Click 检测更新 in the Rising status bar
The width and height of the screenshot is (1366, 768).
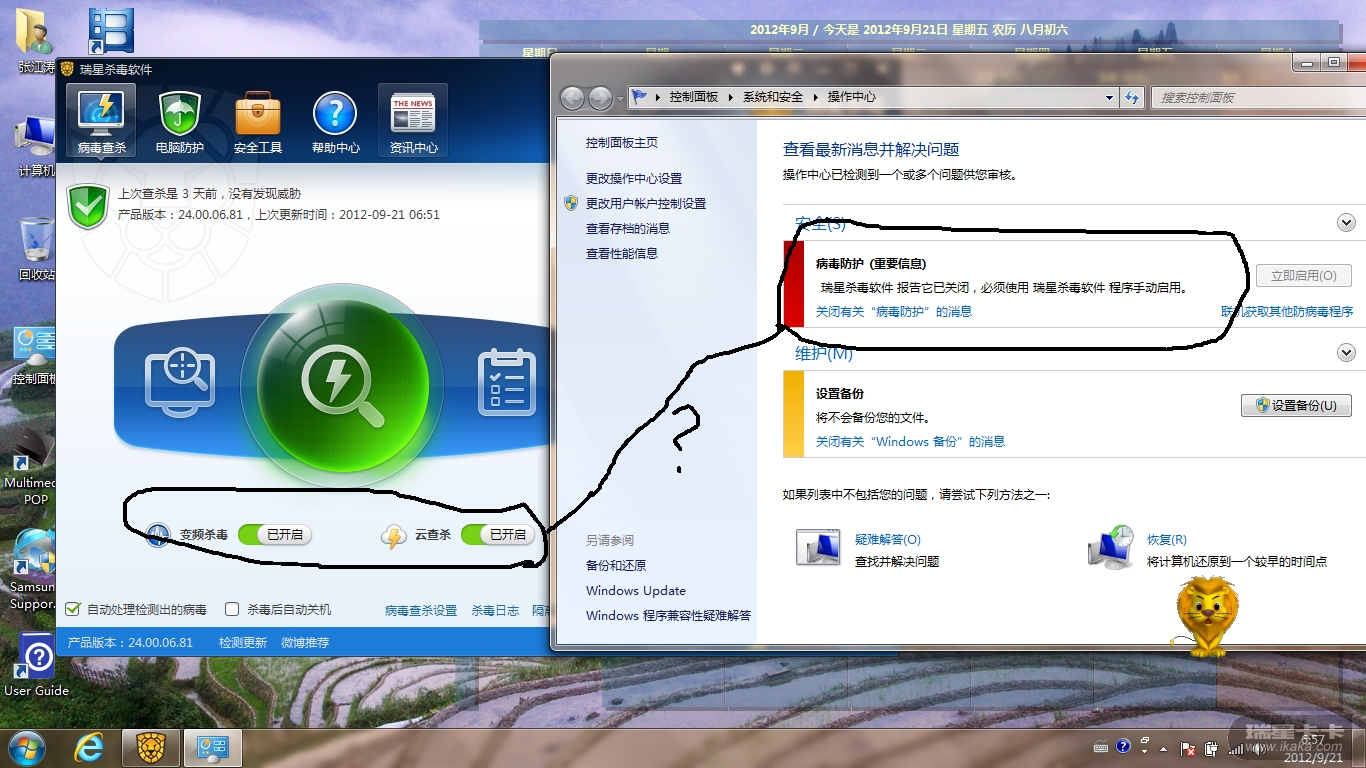243,642
